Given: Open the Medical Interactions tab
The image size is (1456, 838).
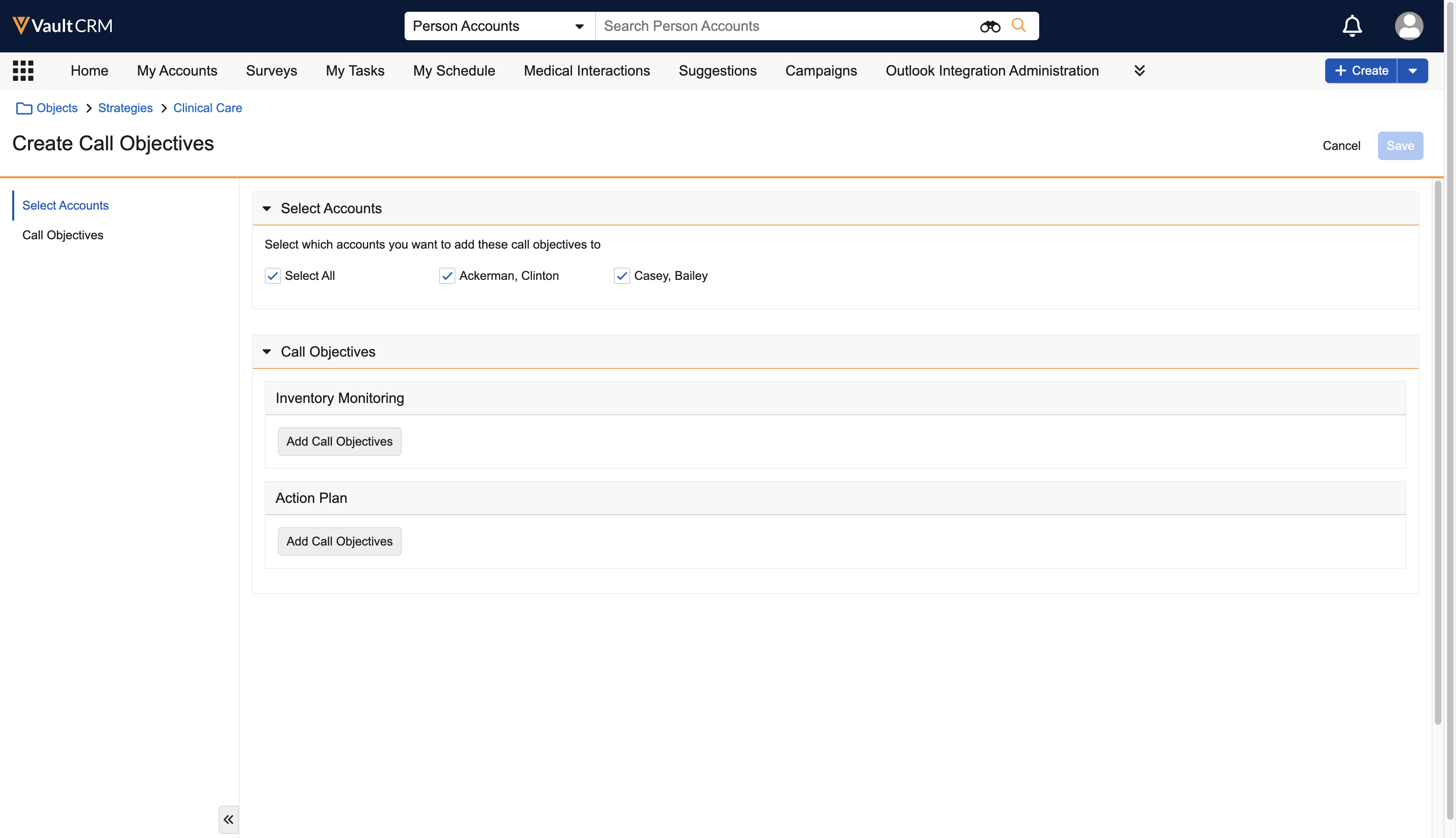Looking at the screenshot, I should click(587, 71).
